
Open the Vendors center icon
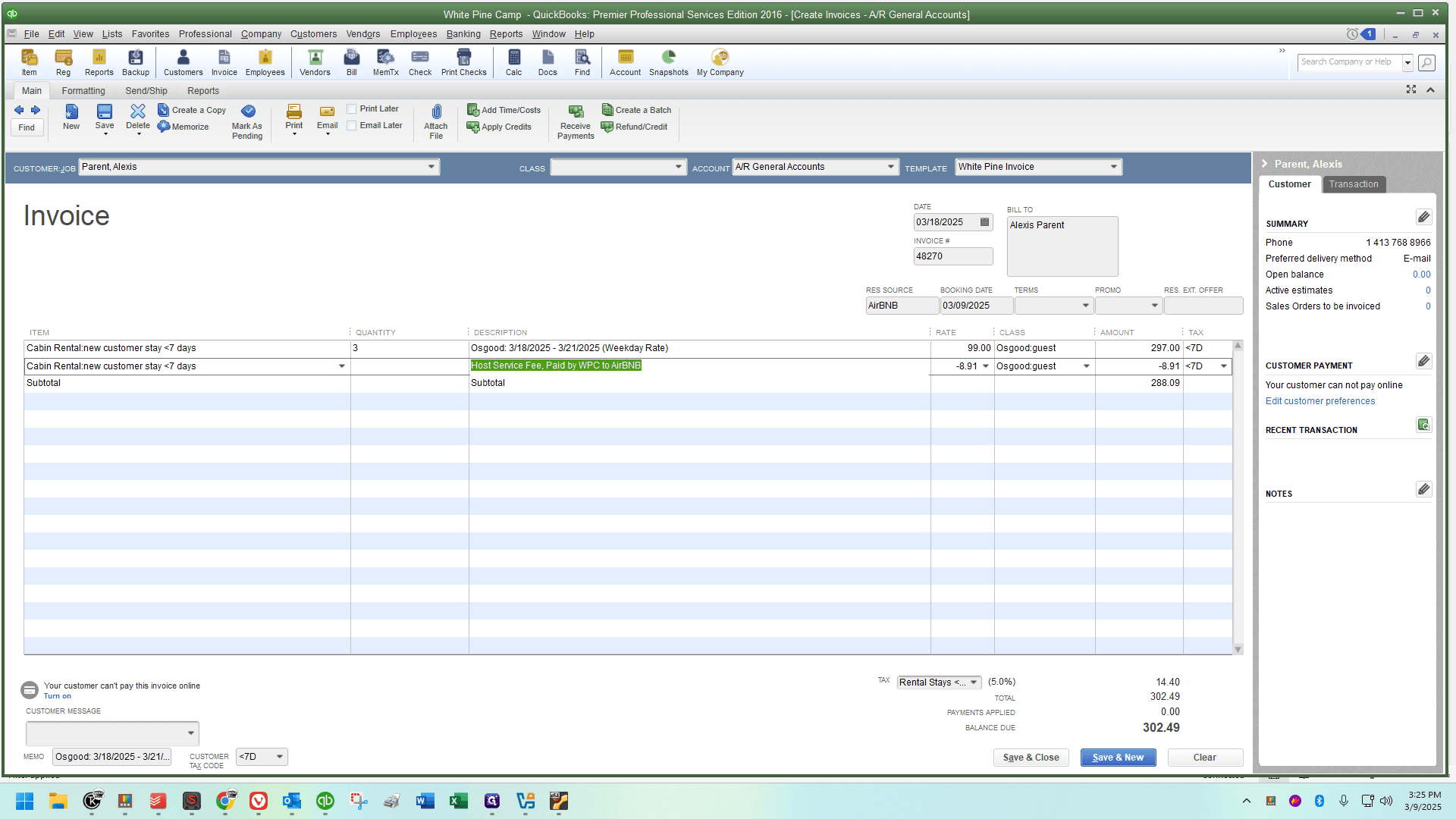click(x=315, y=62)
